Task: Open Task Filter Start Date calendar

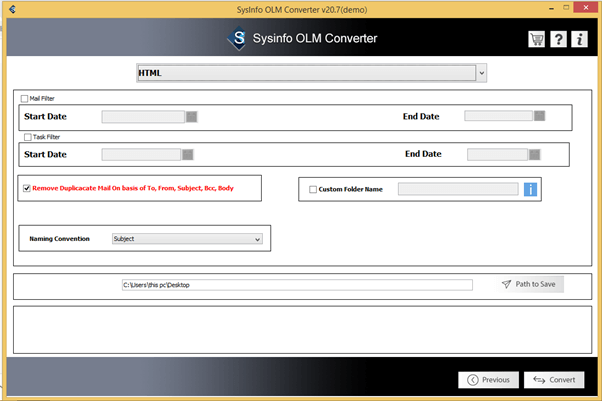Action: (188, 154)
